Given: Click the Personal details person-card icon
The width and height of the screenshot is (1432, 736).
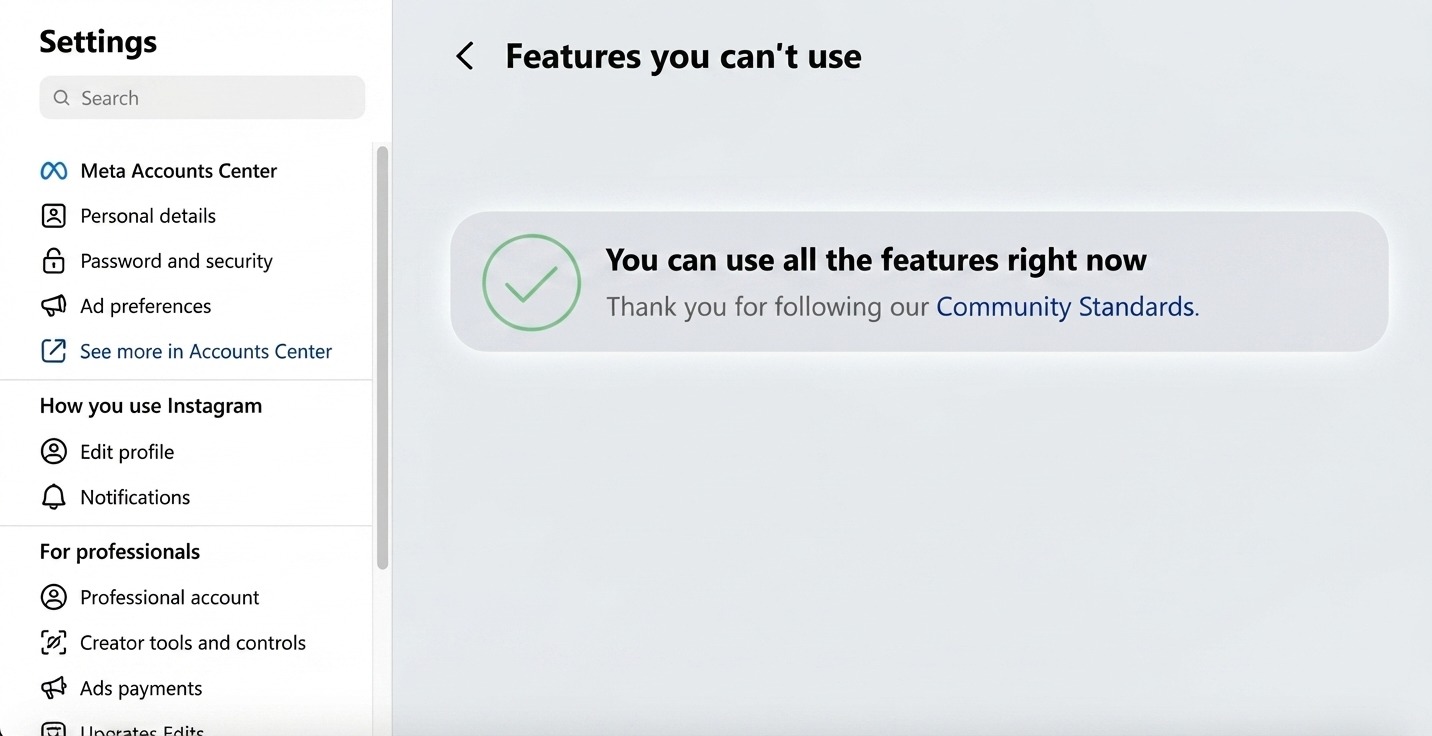Looking at the screenshot, I should click(53, 216).
